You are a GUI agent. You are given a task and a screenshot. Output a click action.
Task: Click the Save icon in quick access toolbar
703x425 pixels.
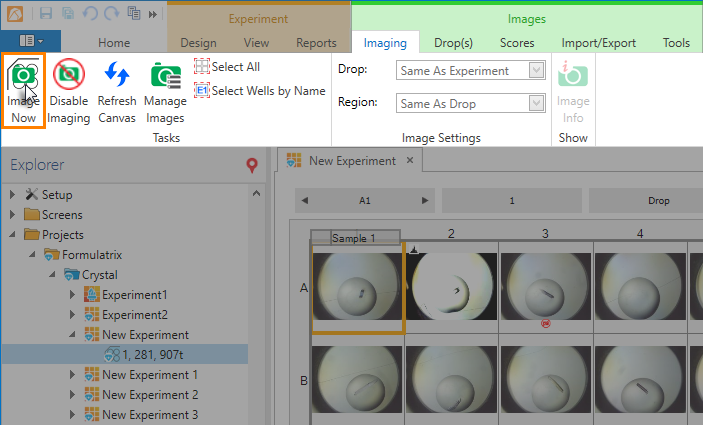(46, 13)
